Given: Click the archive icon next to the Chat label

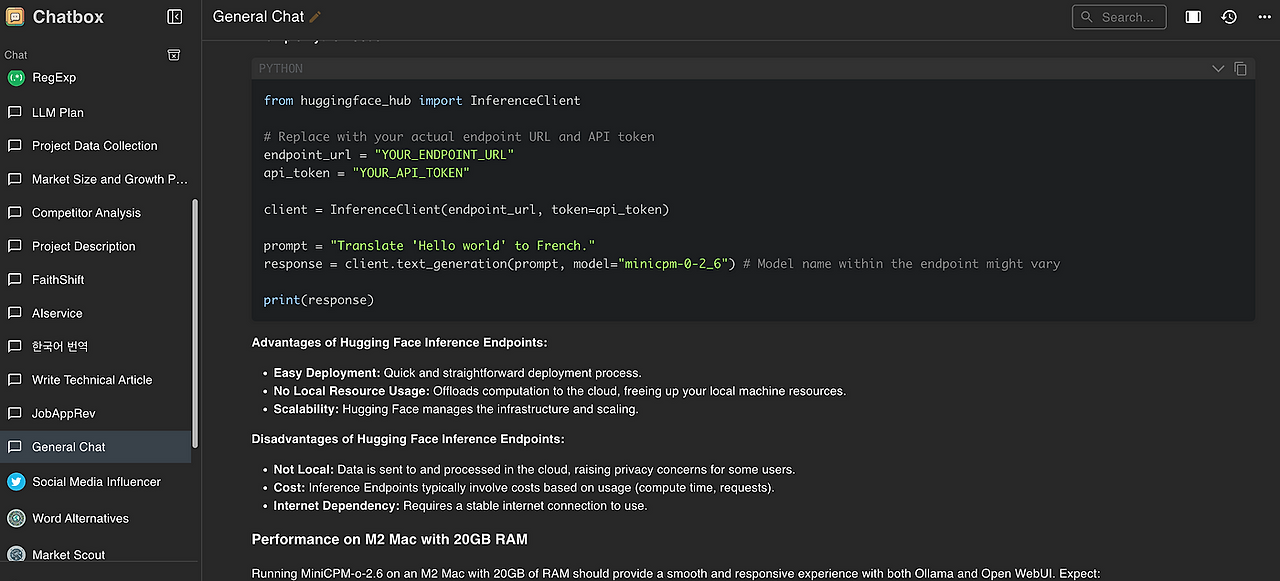Looking at the screenshot, I should [174, 55].
